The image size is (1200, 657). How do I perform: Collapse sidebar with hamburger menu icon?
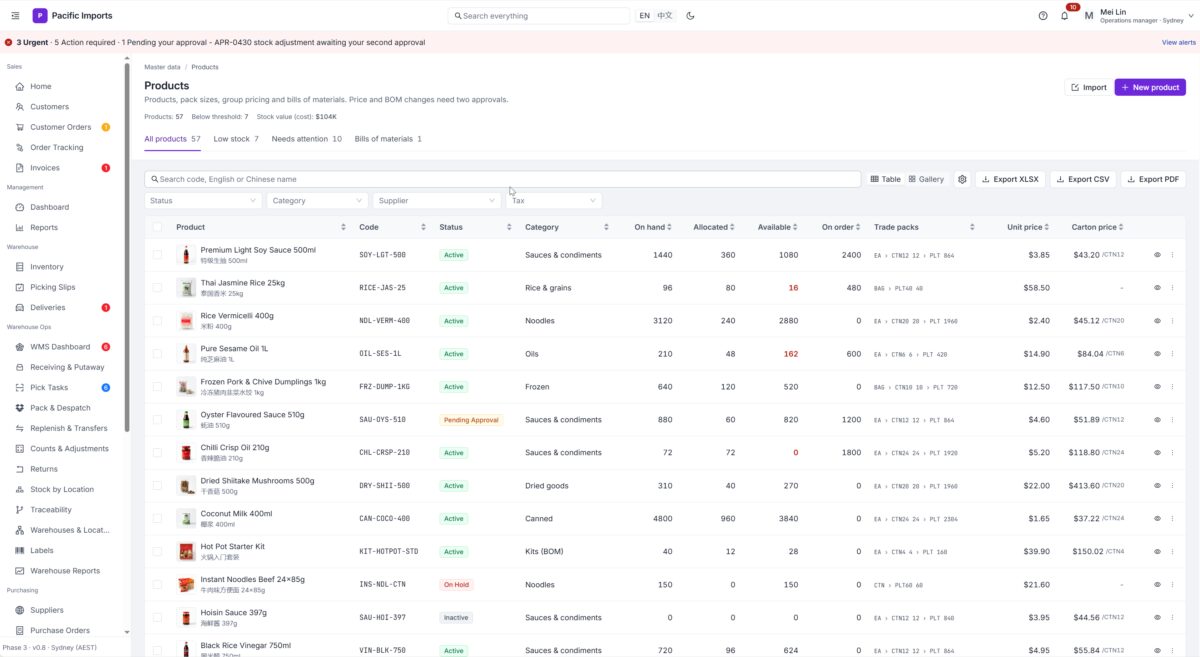15,16
